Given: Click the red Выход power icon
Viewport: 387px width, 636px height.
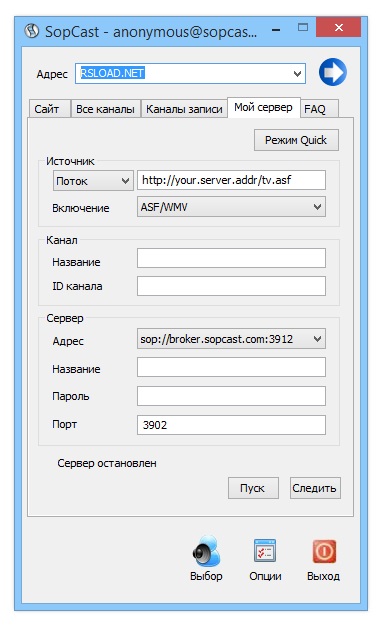Looking at the screenshot, I should tap(324, 551).
